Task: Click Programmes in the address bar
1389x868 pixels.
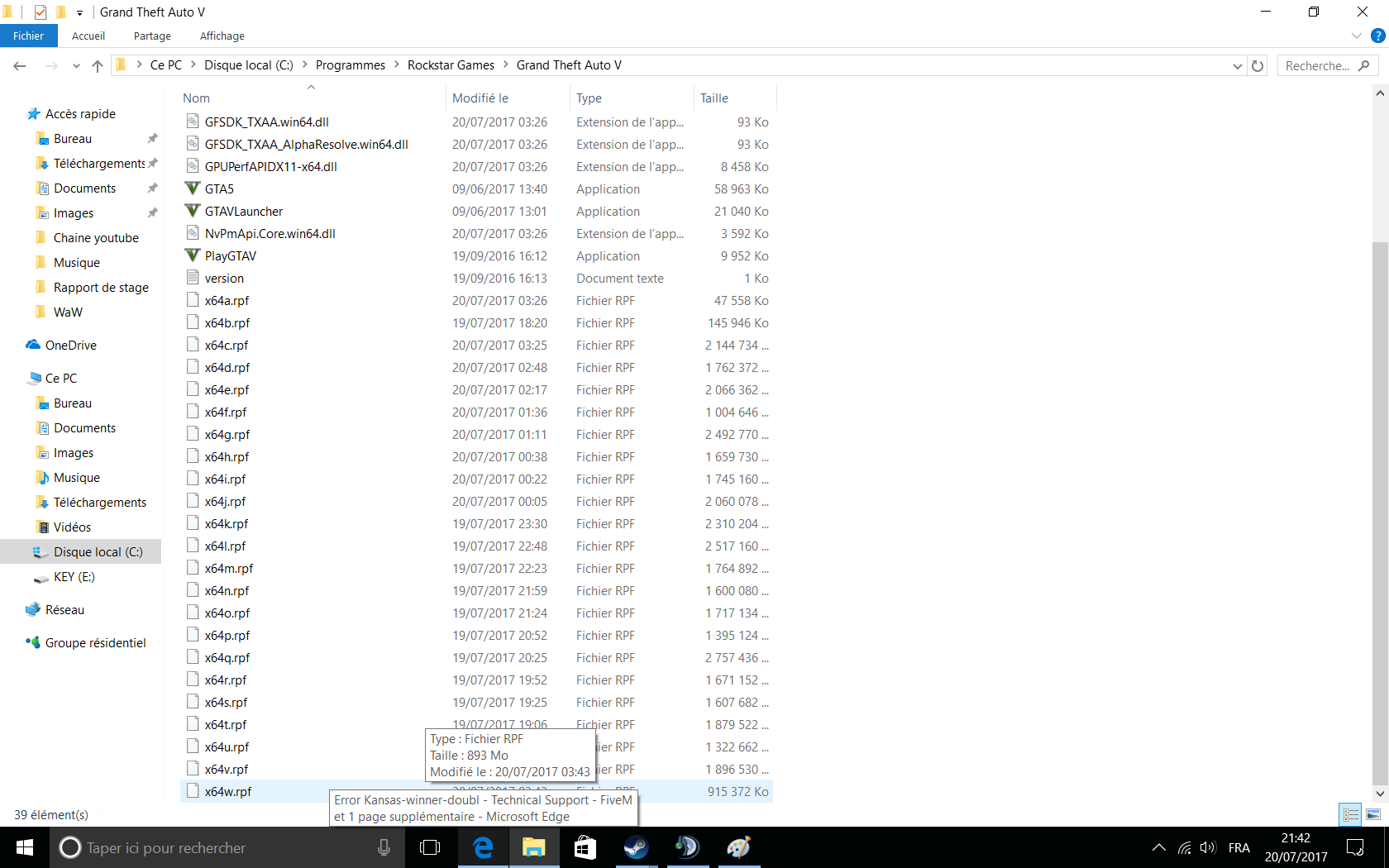Action: click(351, 64)
